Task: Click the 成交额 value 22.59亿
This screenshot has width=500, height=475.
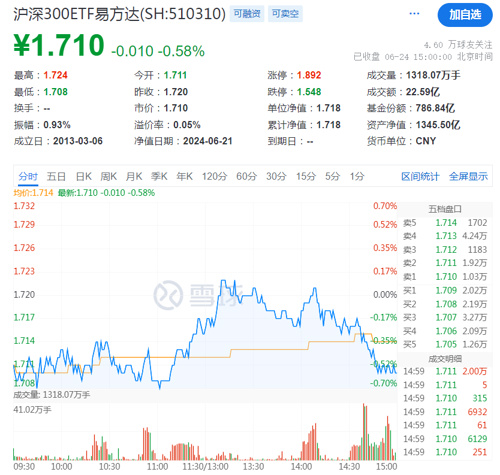Action: tap(423, 92)
